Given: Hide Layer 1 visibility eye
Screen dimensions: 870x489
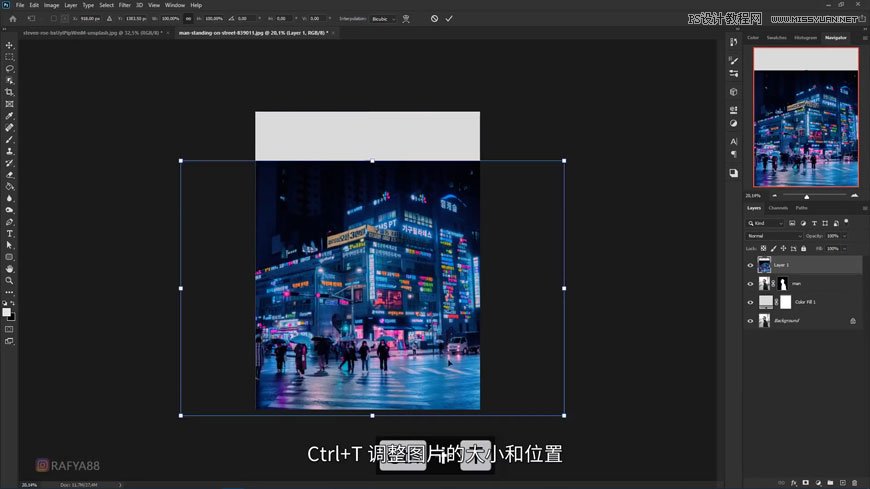Looking at the screenshot, I should (750, 265).
